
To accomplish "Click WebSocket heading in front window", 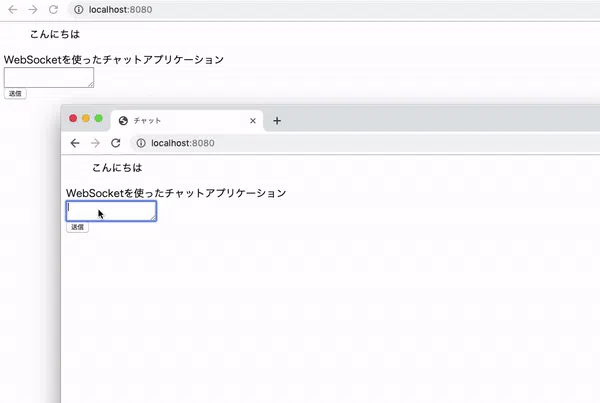I will tap(176, 193).
